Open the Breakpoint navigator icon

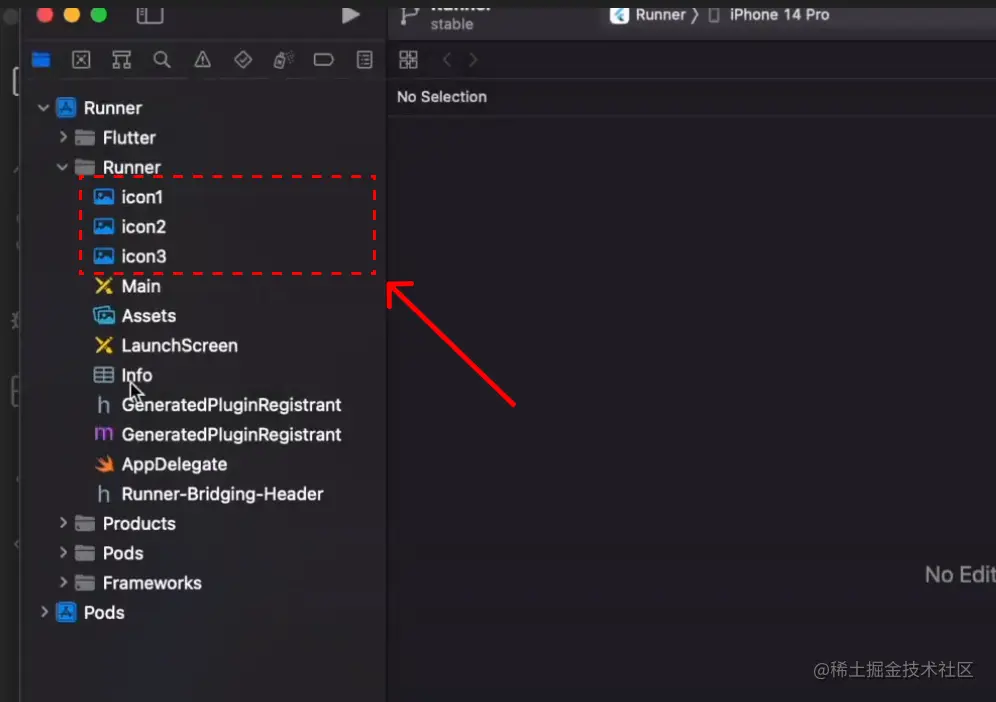coord(324,60)
